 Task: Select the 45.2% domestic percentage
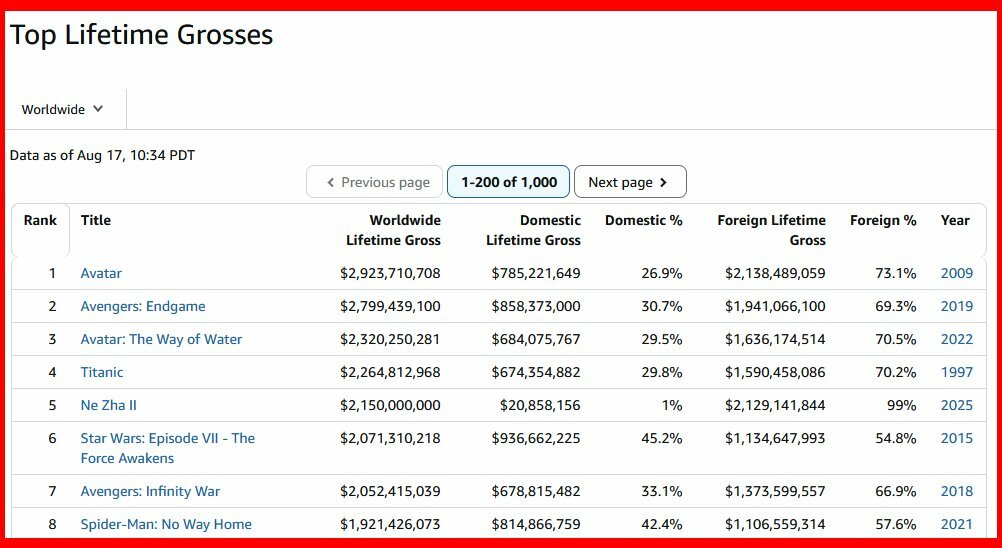[x=662, y=439]
